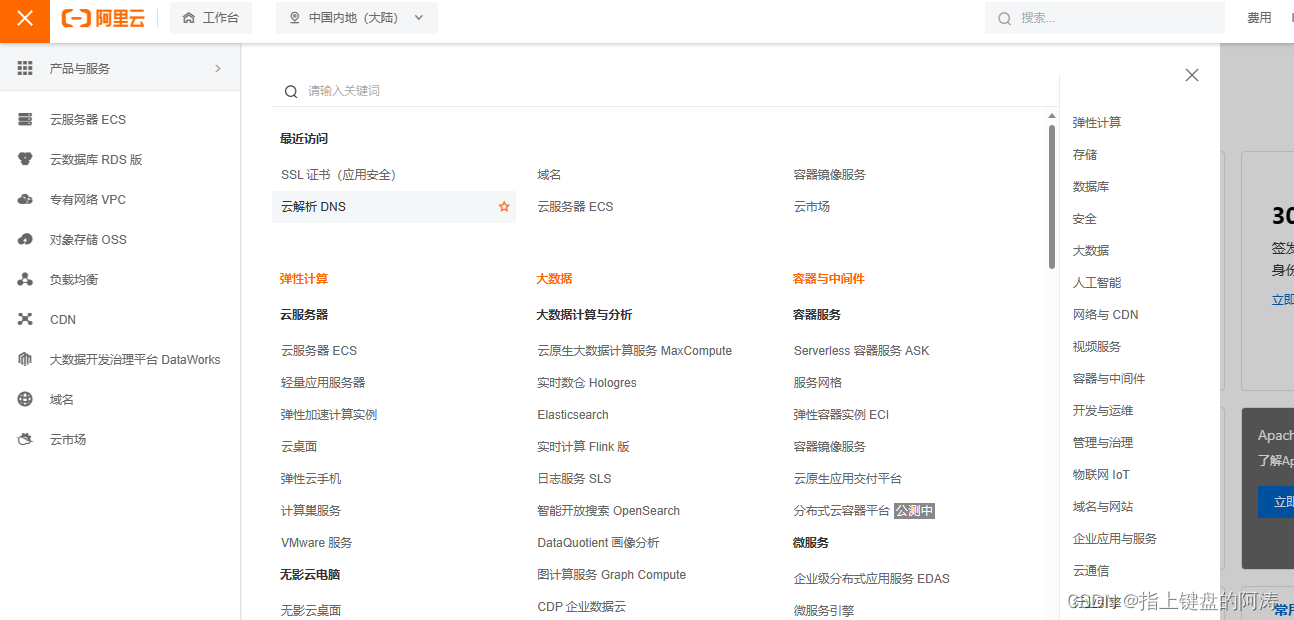Screen dimensions: 1294x620
Task: Open SSL 证书（应用安全） from recent visits
Action: coord(339,175)
